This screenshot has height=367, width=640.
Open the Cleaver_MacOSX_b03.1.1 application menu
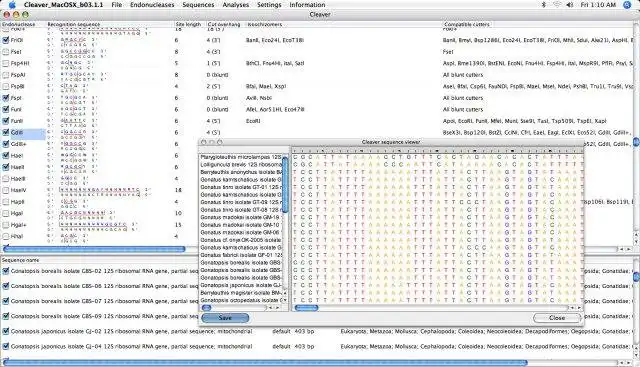tap(63, 5)
